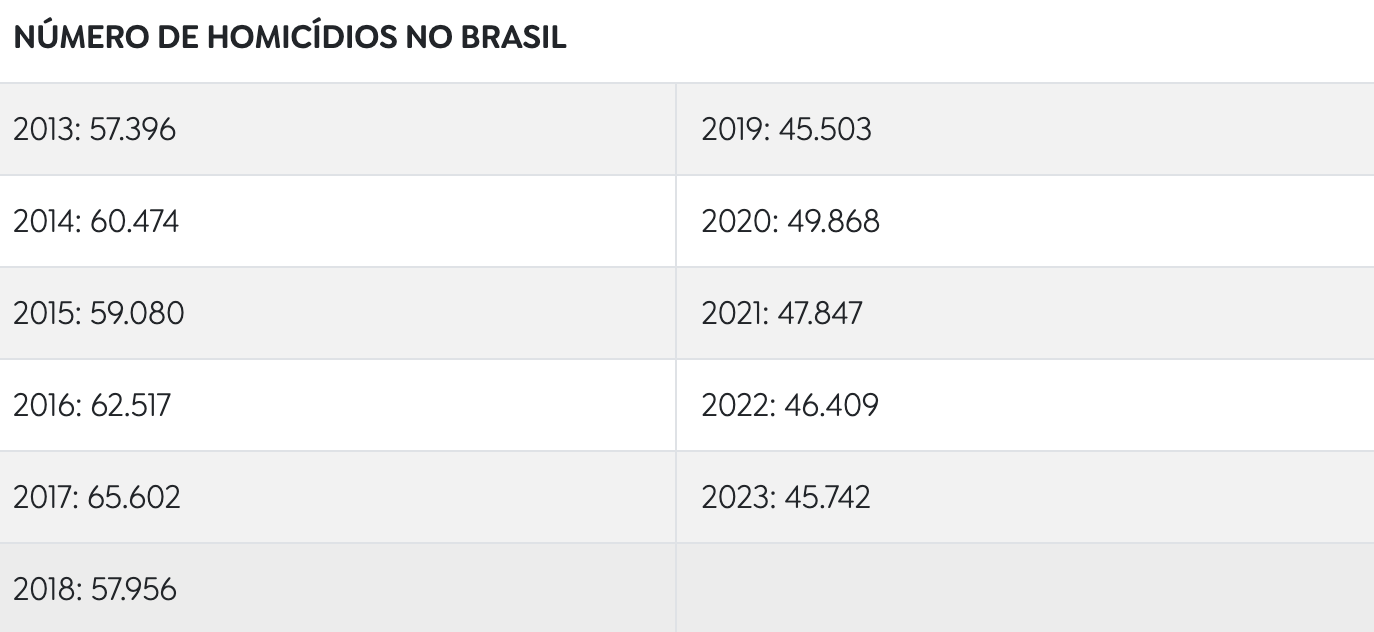The width and height of the screenshot is (1374, 632).
Task: Select the 2019: 45.503 cell
Action: 1025,129
